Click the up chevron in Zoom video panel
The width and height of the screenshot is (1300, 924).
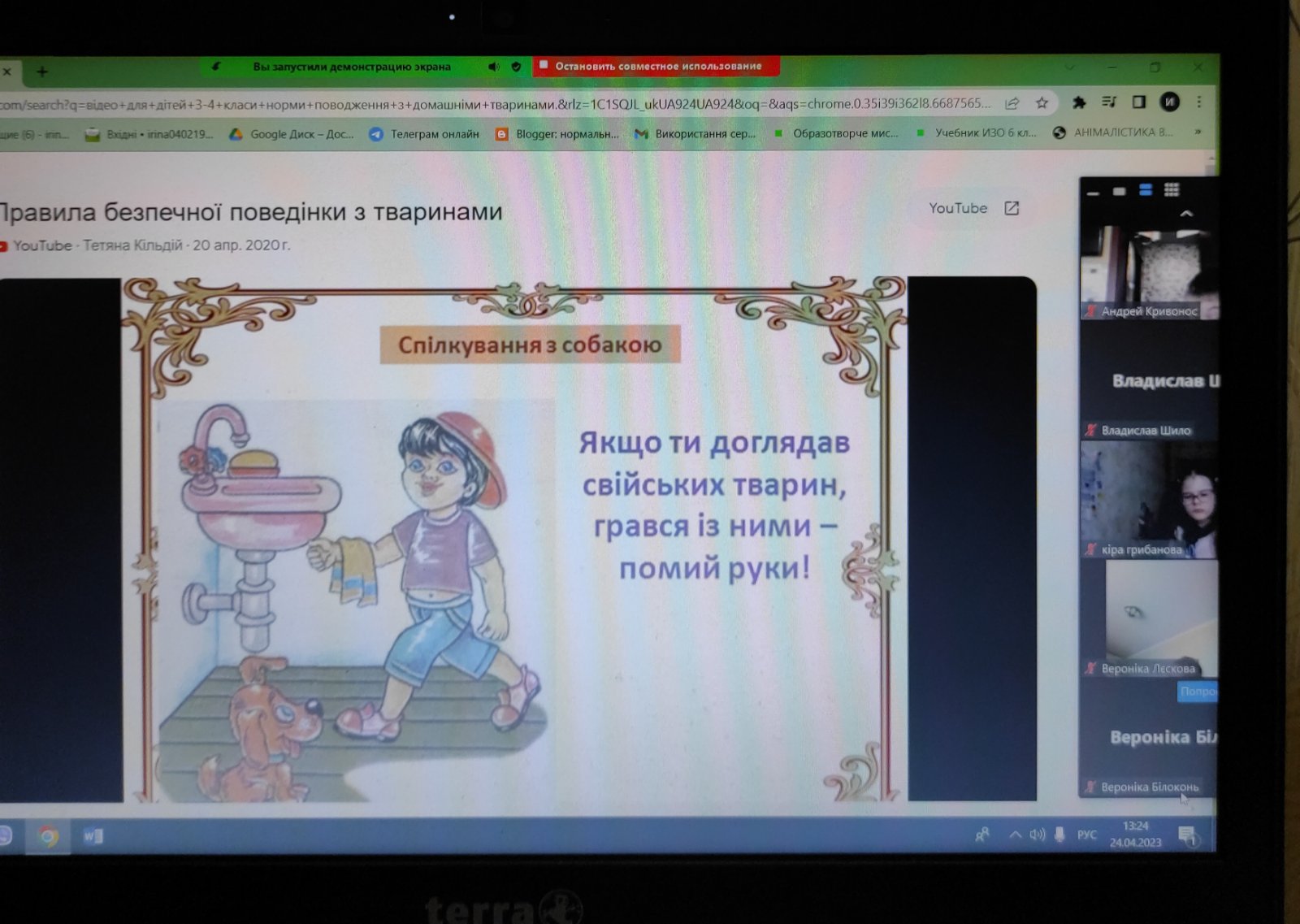[x=1186, y=214]
